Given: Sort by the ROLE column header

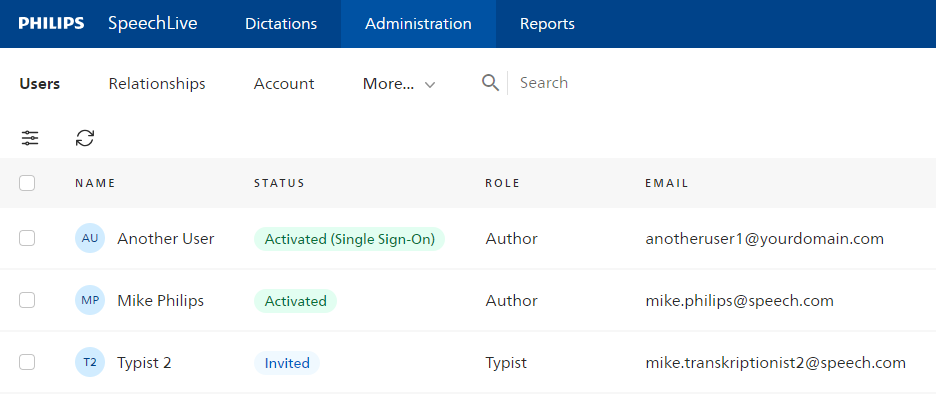Looking at the screenshot, I should [503, 183].
